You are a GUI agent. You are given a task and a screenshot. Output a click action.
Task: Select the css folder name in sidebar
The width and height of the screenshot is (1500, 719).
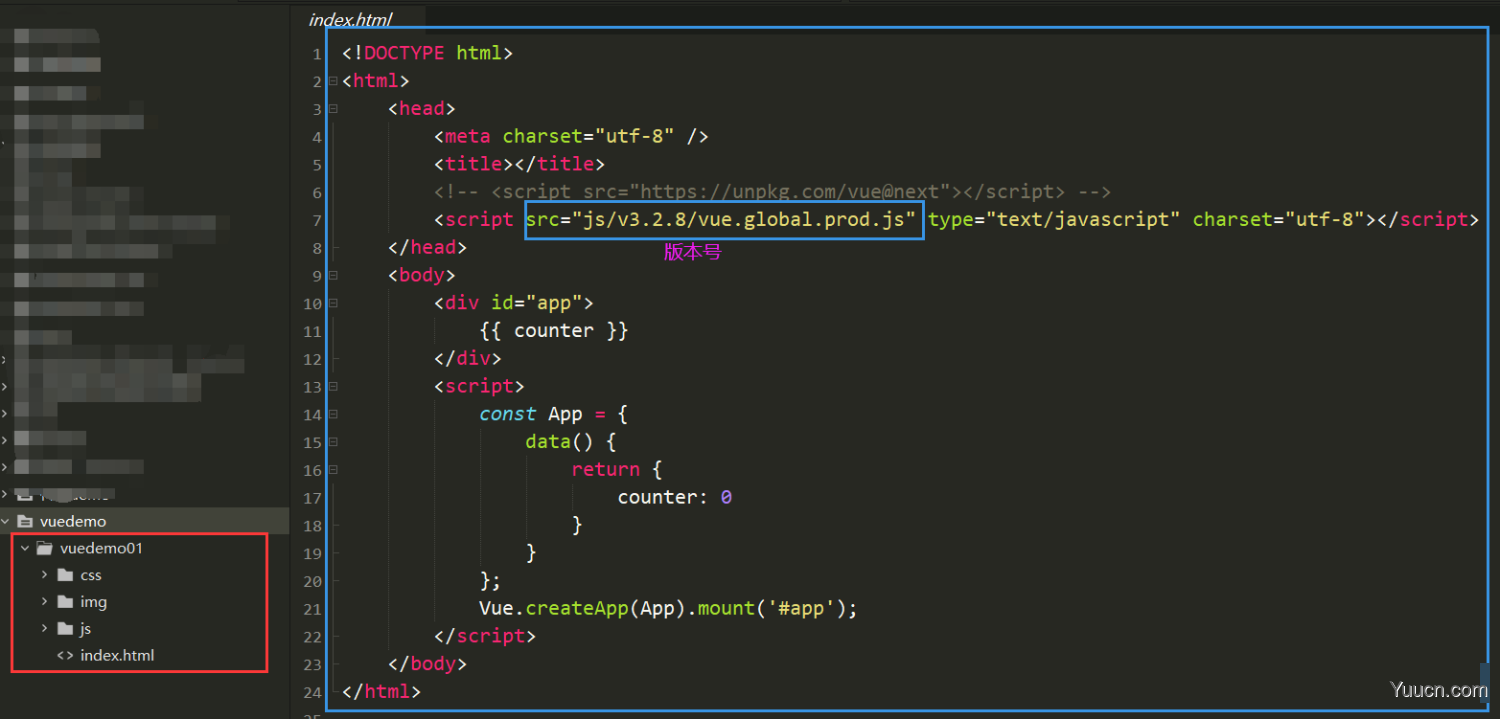[x=91, y=575]
